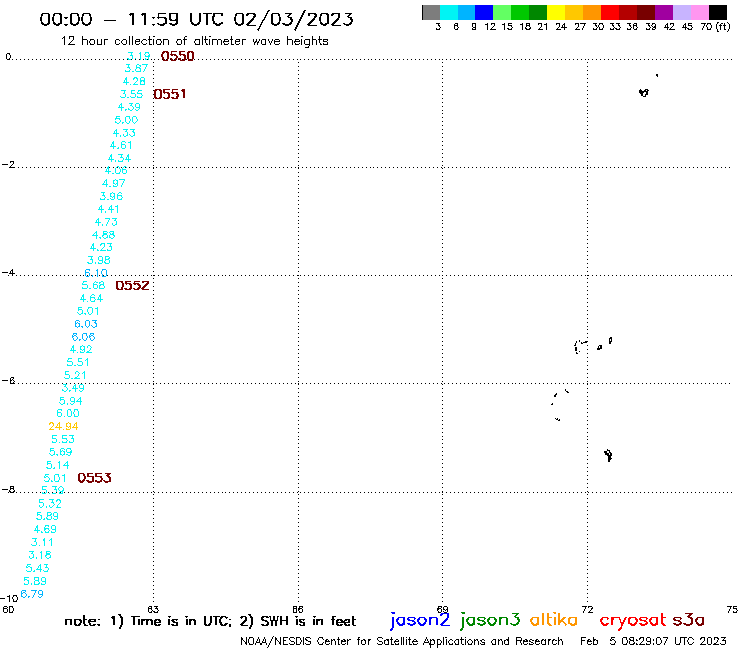Click the 4.39 wave height value

click(x=129, y=107)
